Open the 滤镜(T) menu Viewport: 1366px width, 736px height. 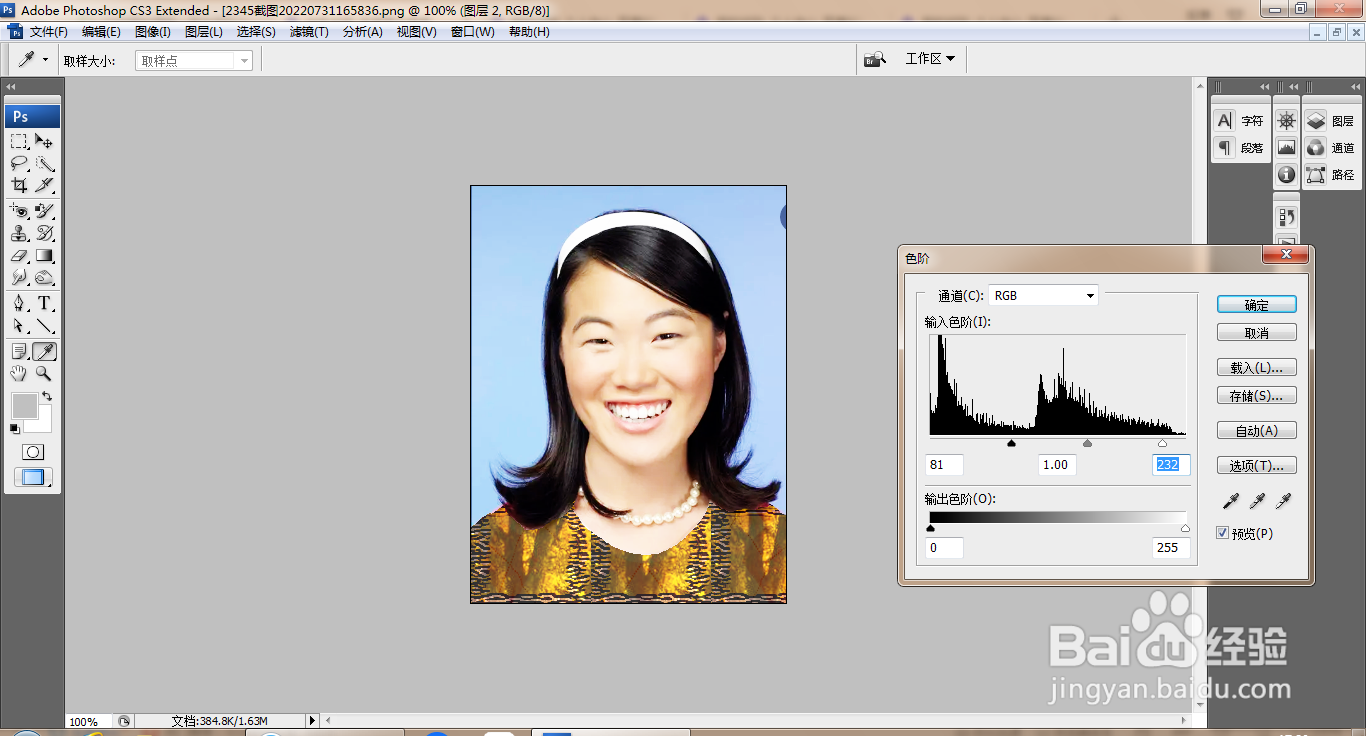coord(309,32)
